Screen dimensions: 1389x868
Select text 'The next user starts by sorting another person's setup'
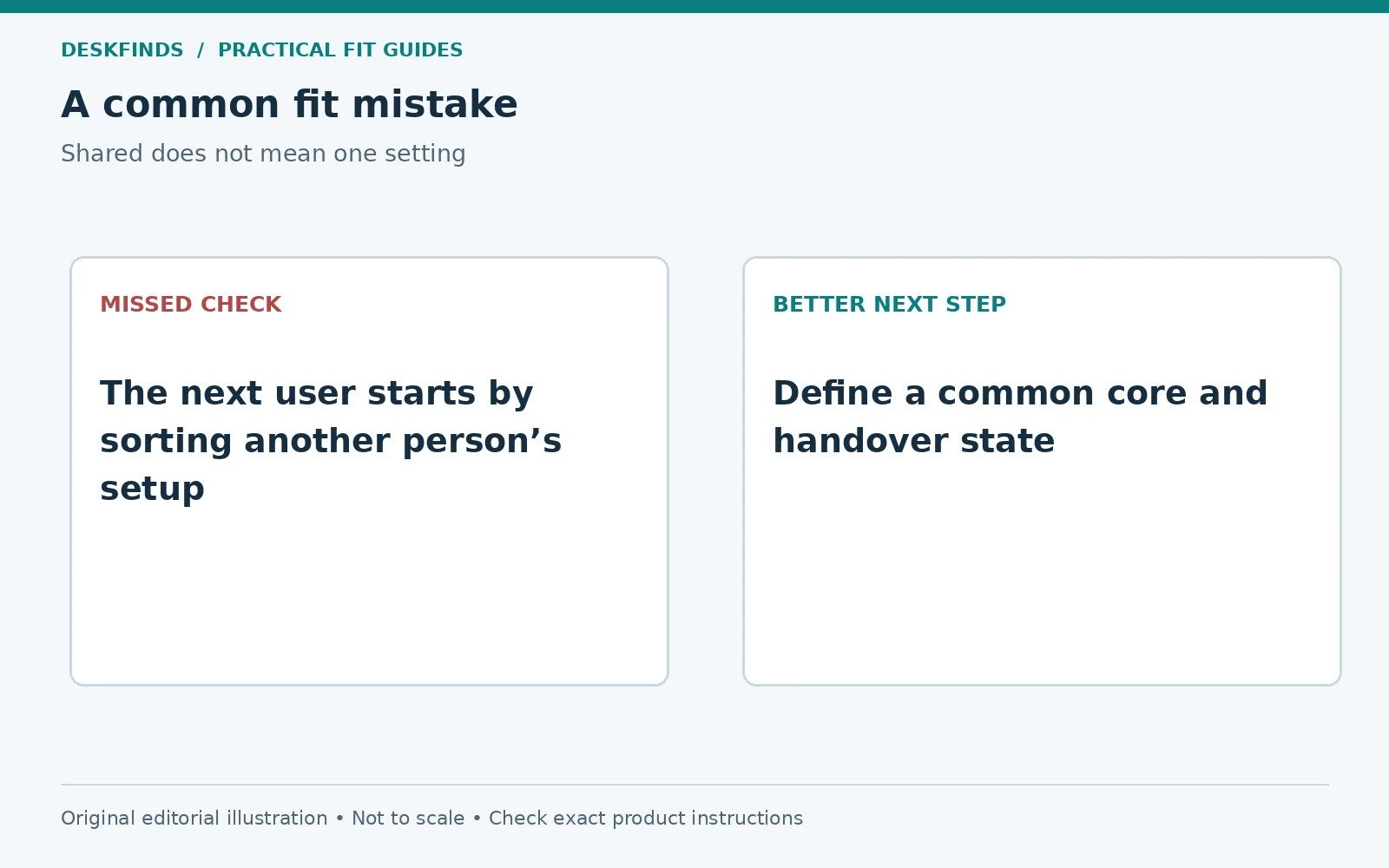point(331,441)
